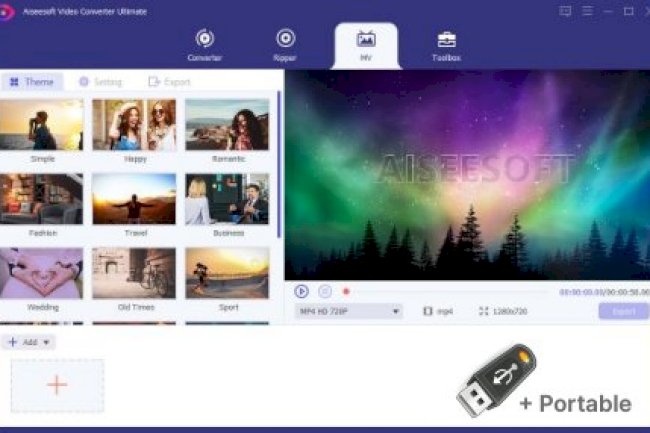Choose the Business theme thumbnail

tap(227, 199)
